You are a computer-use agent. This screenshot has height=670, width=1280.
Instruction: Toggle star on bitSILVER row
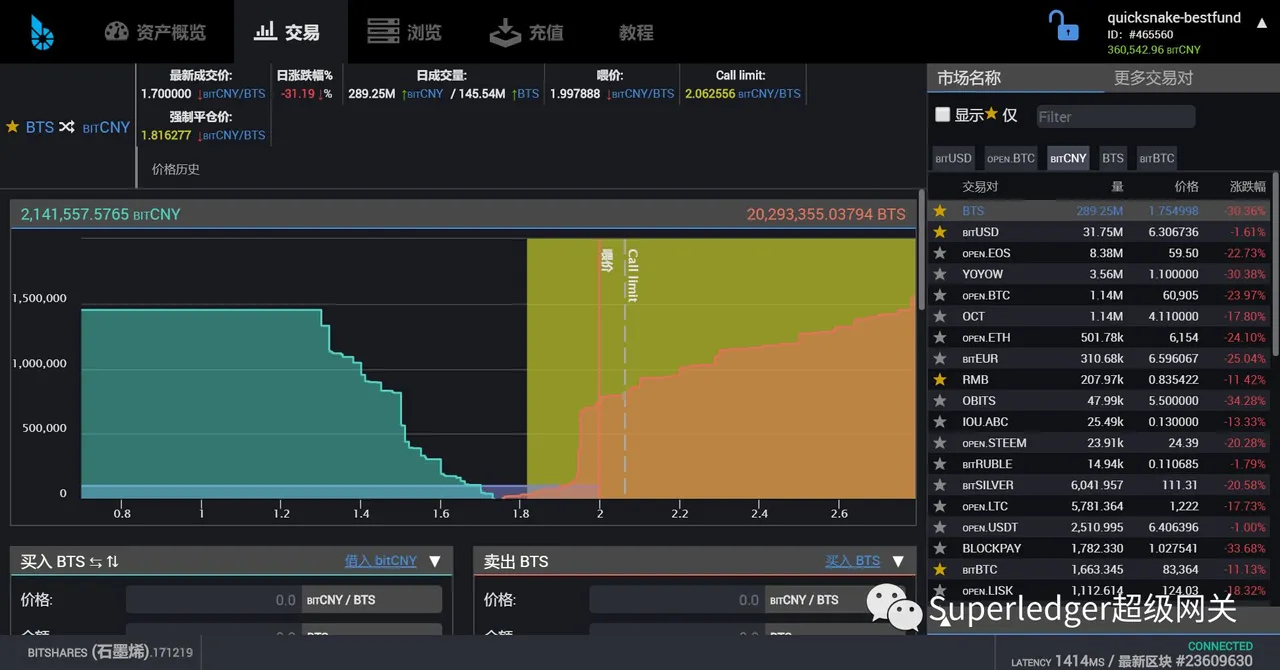click(x=940, y=484)
